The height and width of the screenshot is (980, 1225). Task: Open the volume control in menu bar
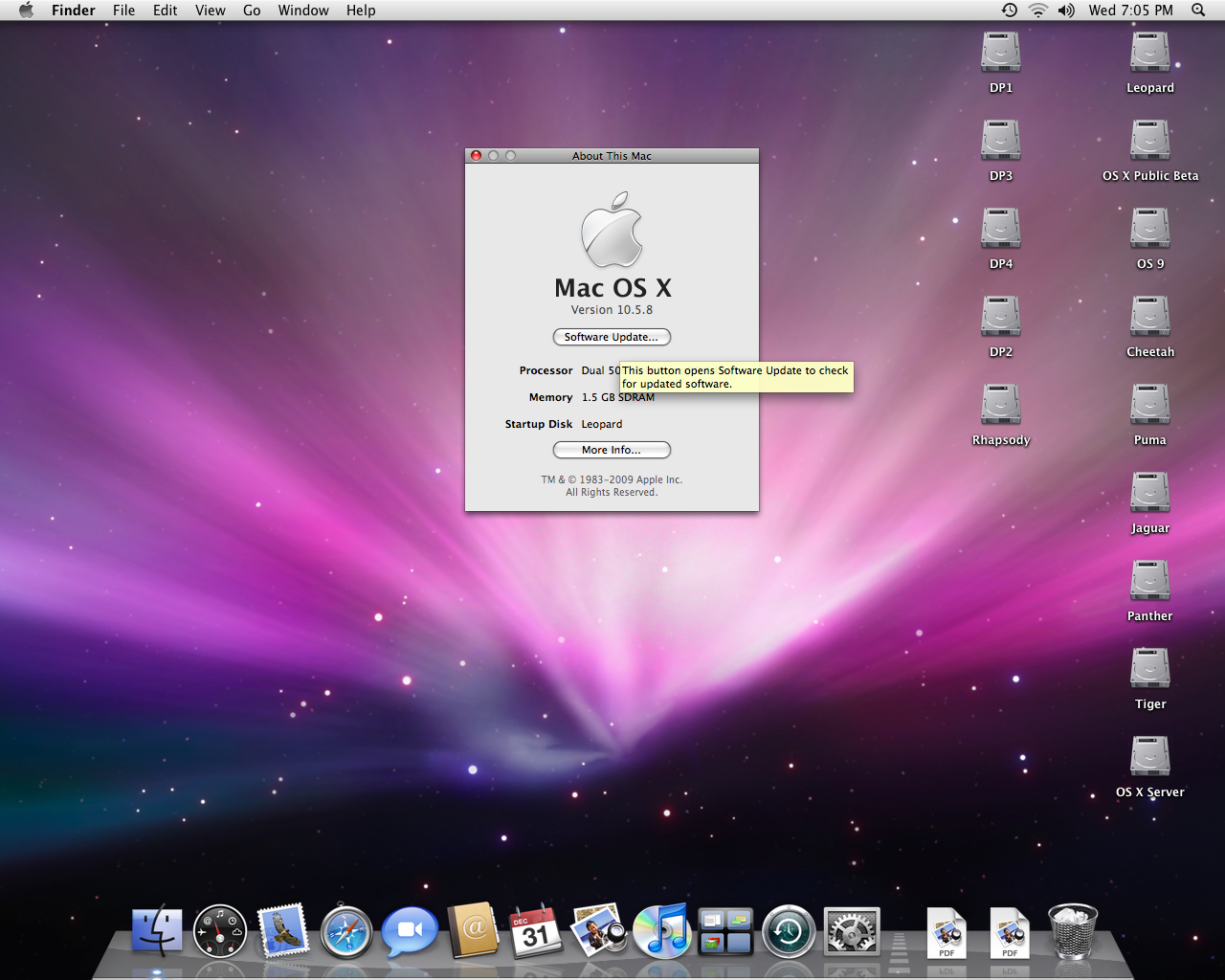[x=1067, y=11]
